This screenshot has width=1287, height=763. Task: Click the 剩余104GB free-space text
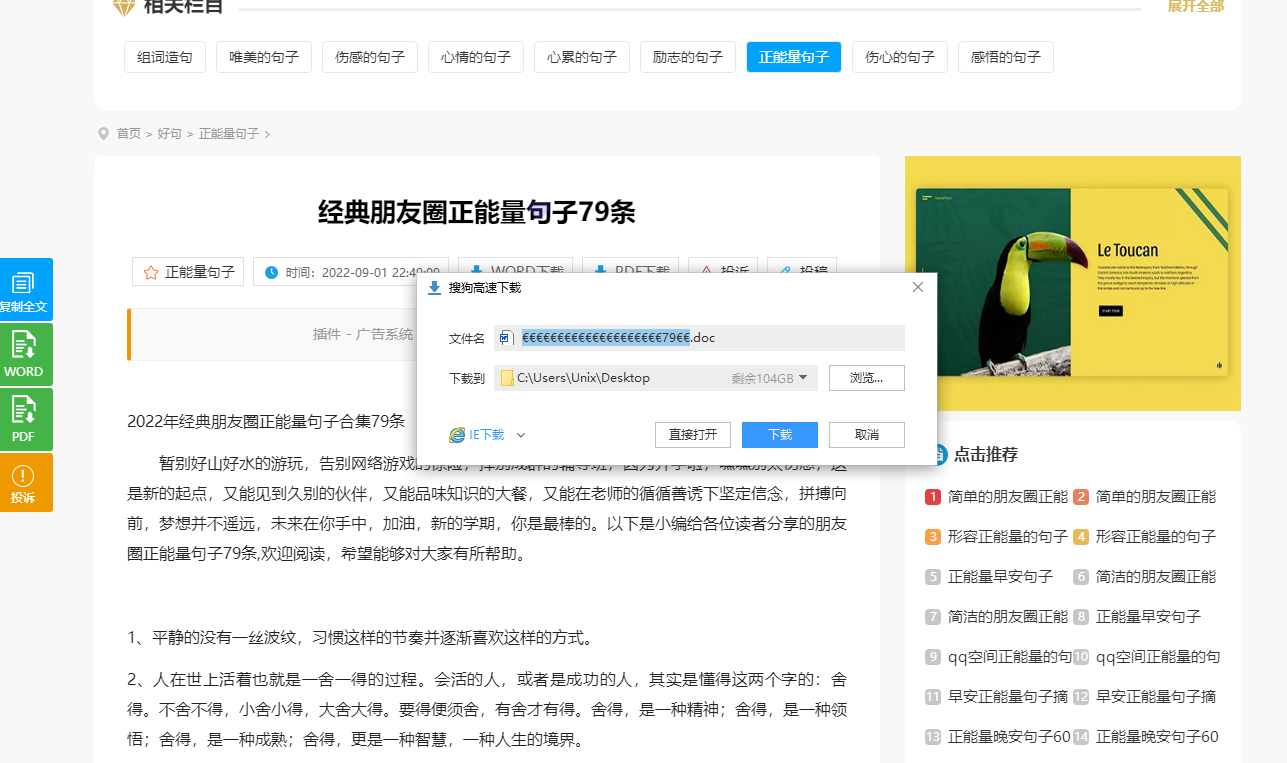click(762, 378)
